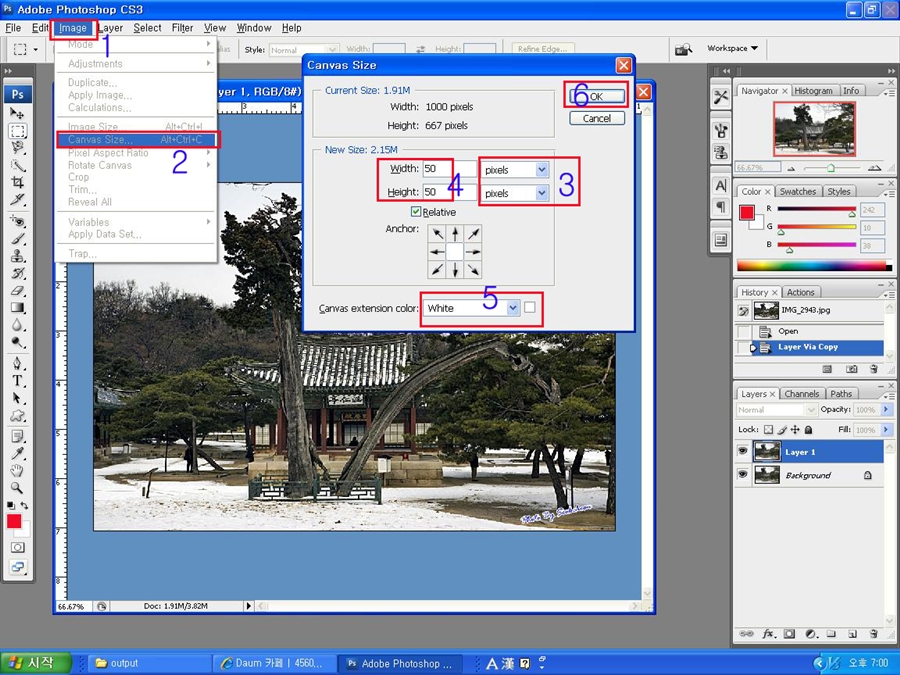Toggle Lock image pixels brush icon

point(782,429)
